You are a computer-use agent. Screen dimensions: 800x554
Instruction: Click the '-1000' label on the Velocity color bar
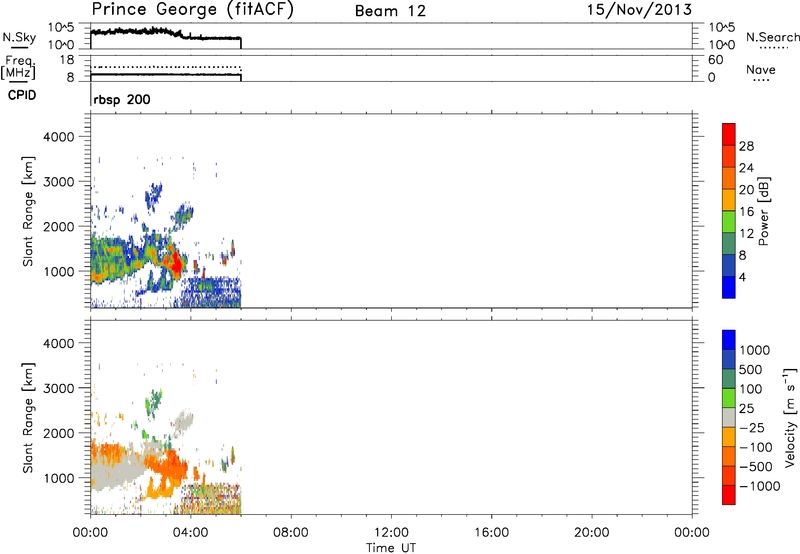click(x=760, y=486)
